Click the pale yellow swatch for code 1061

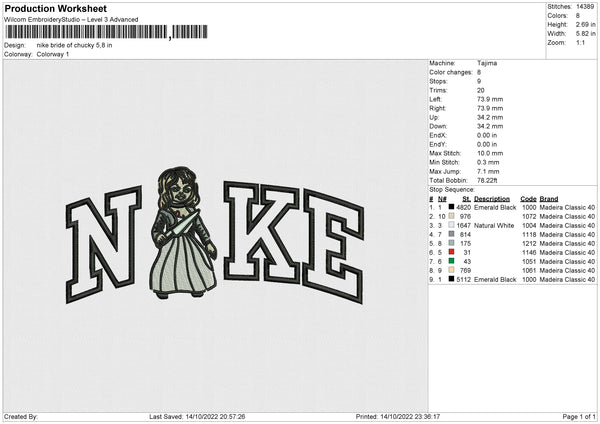pyautogui.click(x=452, y=270)
